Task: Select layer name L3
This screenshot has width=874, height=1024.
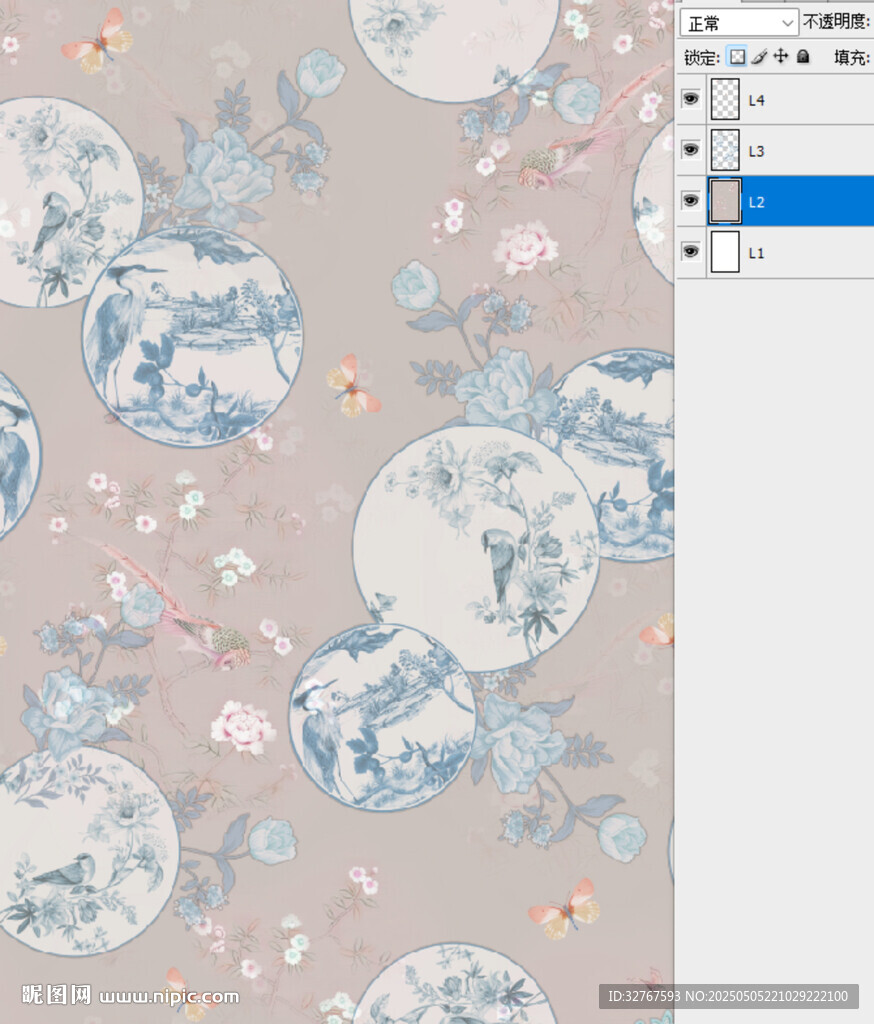Action: tap(756, 151)
